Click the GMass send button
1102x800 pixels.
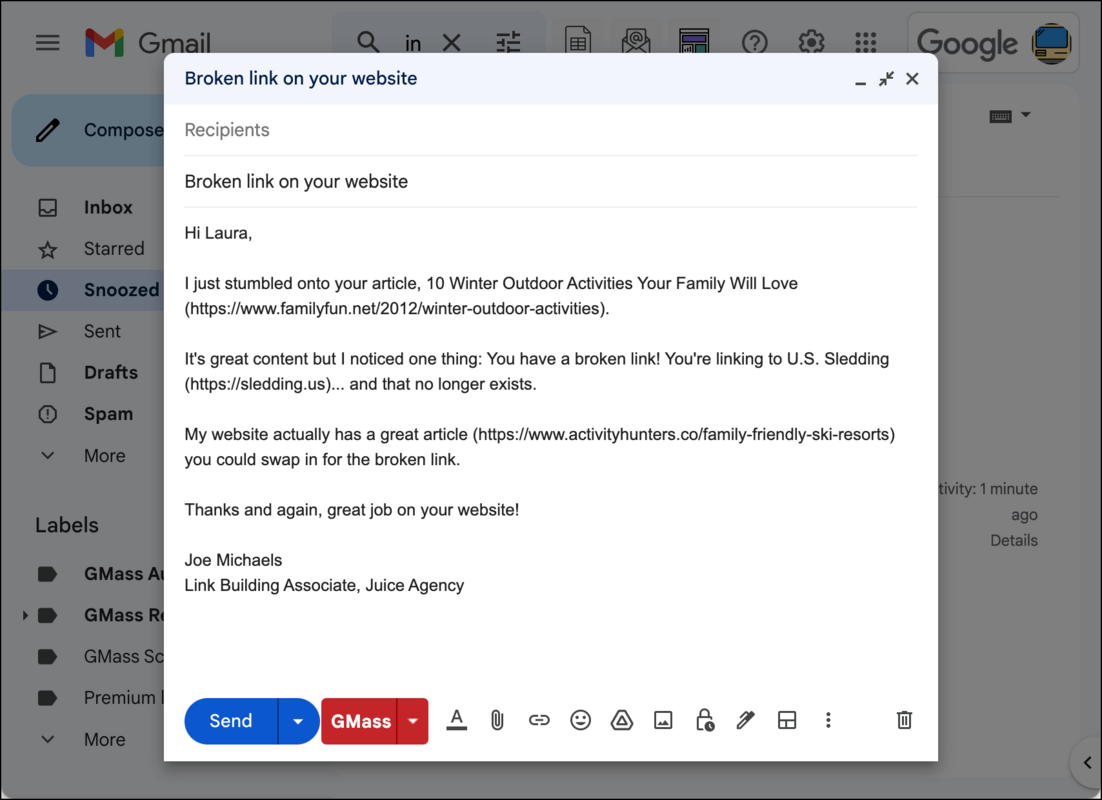coord(360,720)
